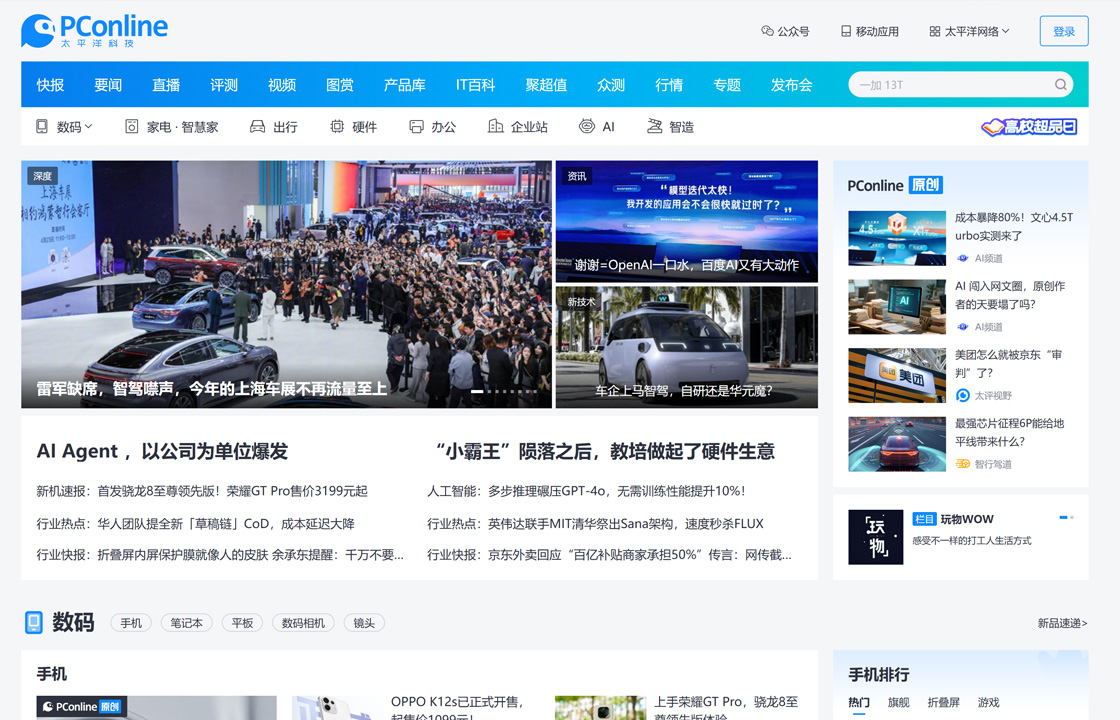
Task: Open the 众测 nav item
Action: (x=611, y=85)
